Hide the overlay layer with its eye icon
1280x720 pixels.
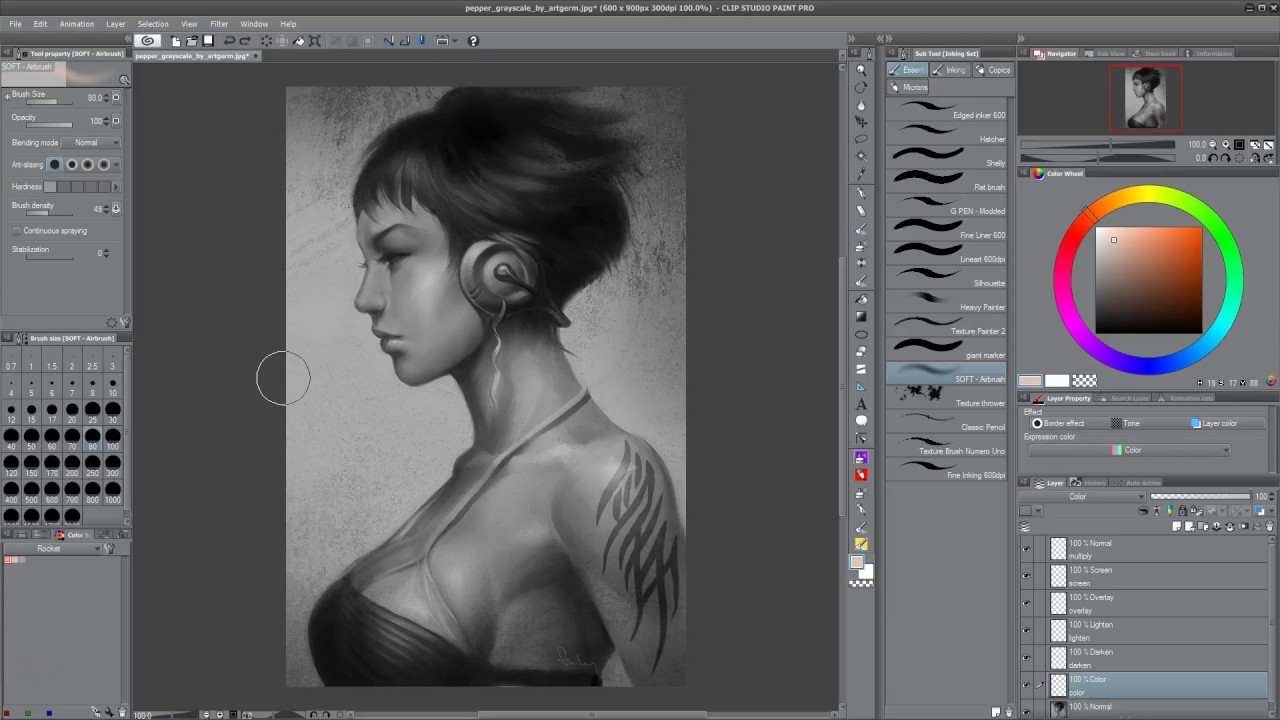coord(1026,603)
